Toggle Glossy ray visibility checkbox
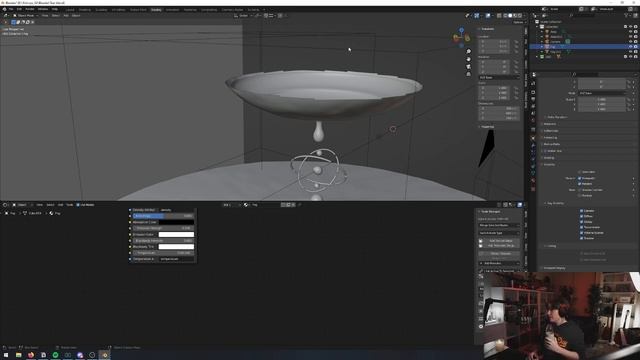640x360 pixels. (x=582, y=222)
